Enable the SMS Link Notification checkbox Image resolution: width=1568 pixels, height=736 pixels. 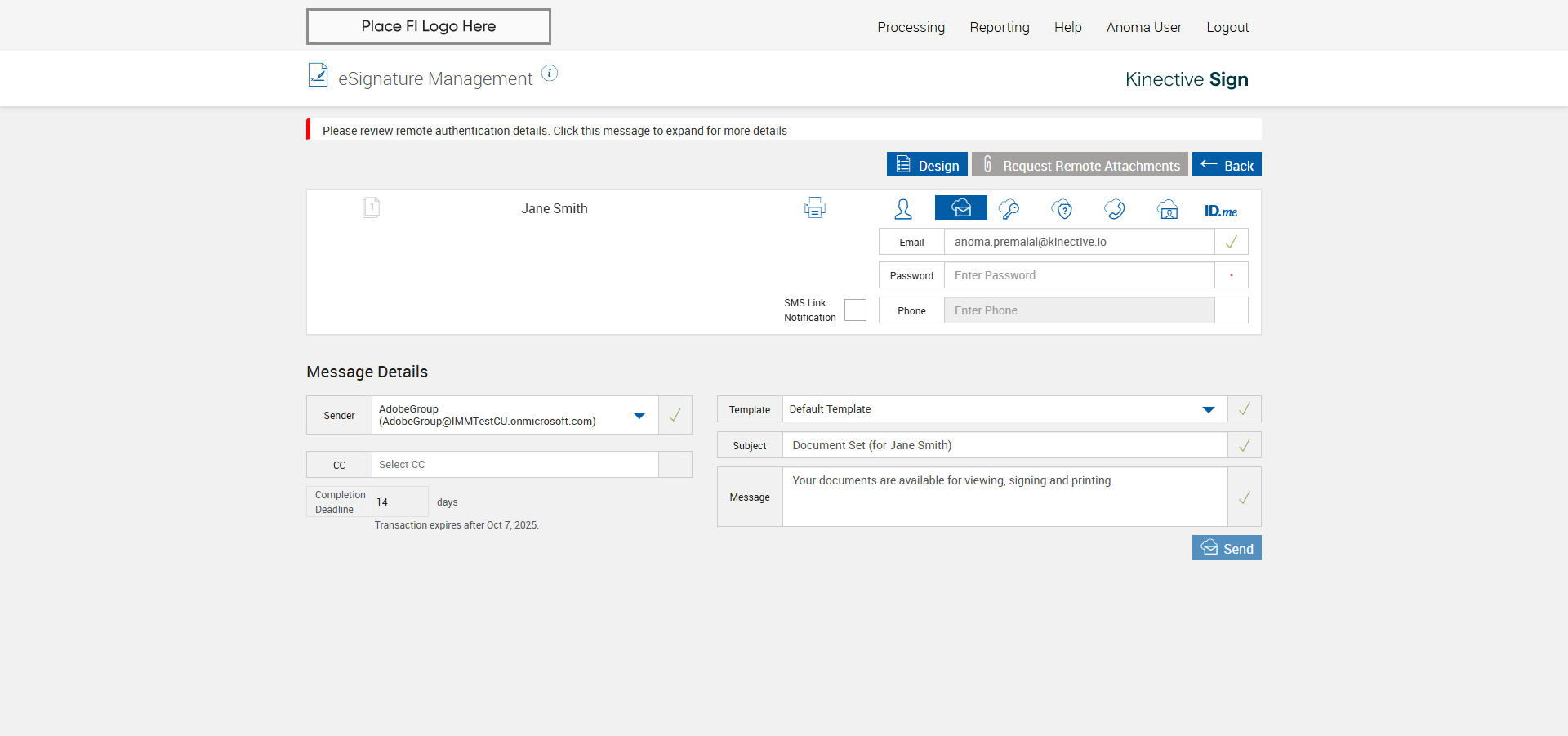point(855,310)
